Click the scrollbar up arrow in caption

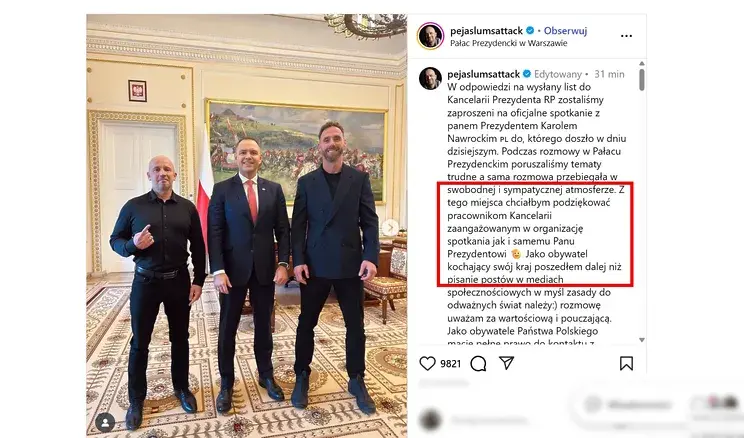coord(642,64)
